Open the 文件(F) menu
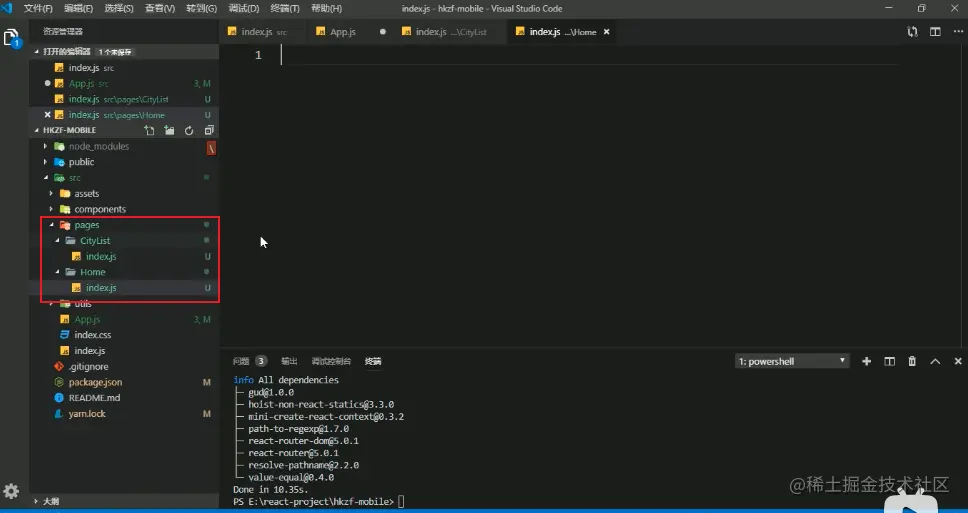 point(38,9)
